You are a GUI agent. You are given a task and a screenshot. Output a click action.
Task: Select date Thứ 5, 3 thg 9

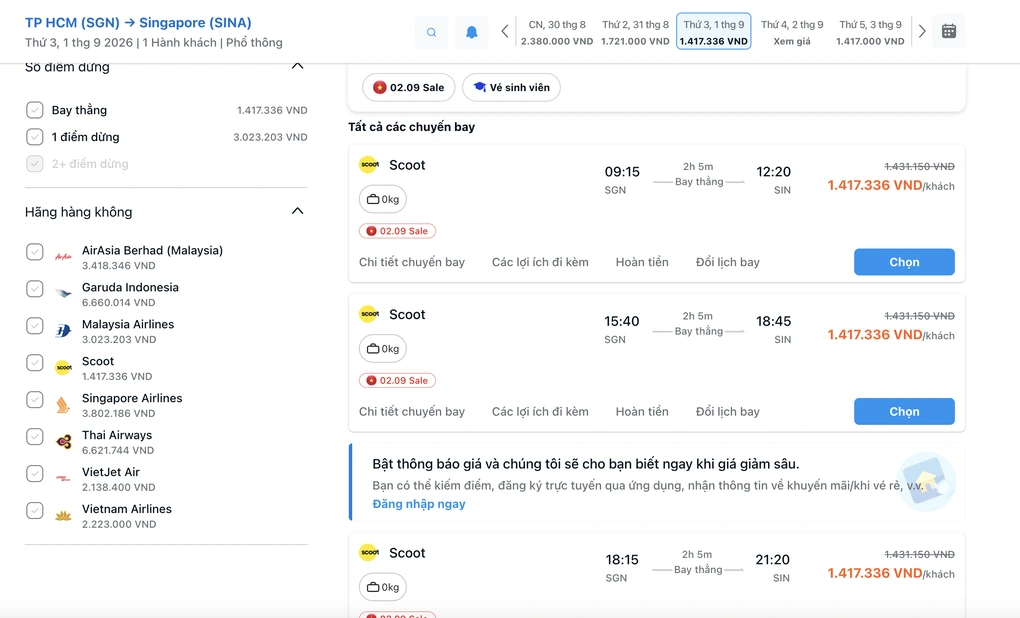(x=870, y=32)
